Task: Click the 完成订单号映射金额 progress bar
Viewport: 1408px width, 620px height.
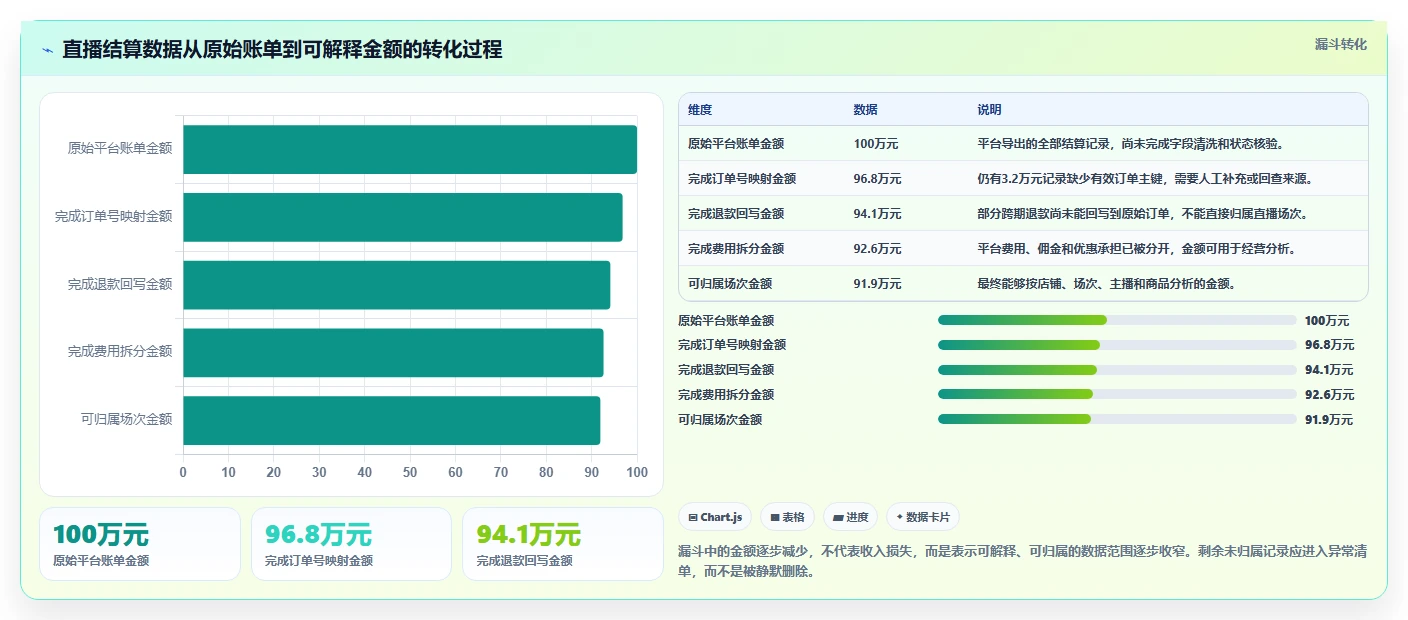Action: pyautogui.click(x=1117, y=345)
